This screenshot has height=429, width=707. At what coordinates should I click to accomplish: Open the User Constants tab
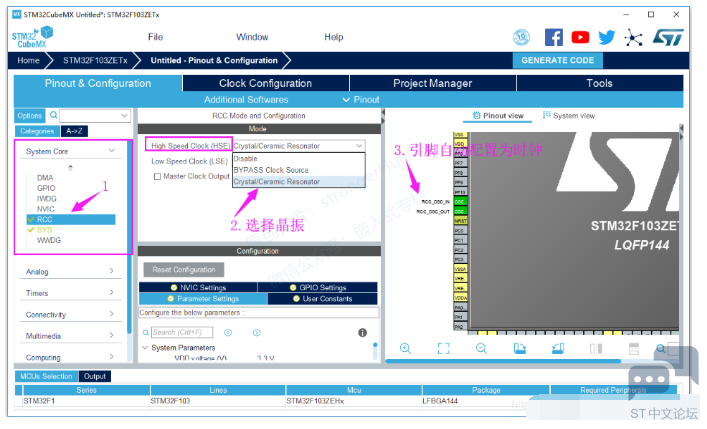322,299
